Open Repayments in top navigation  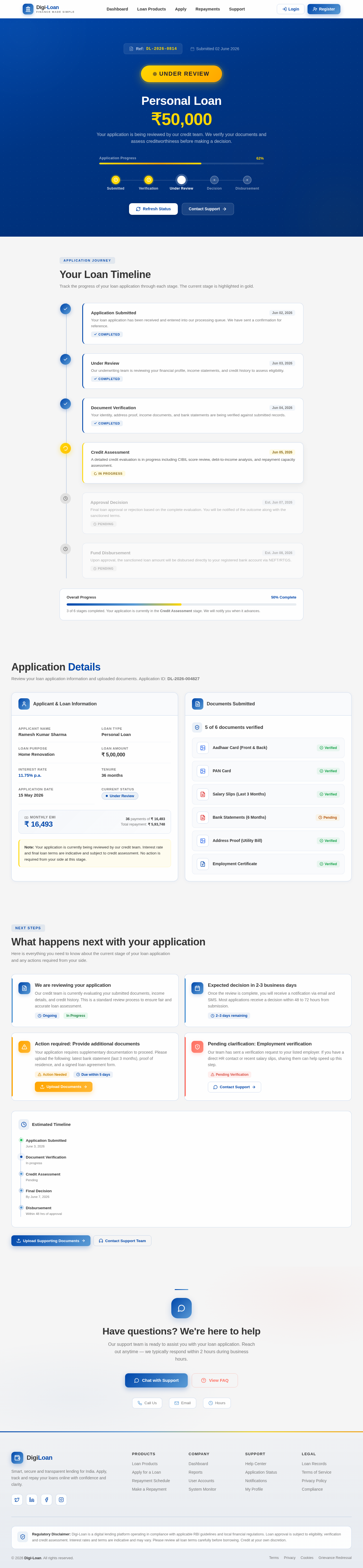click(x=208, y=9)
